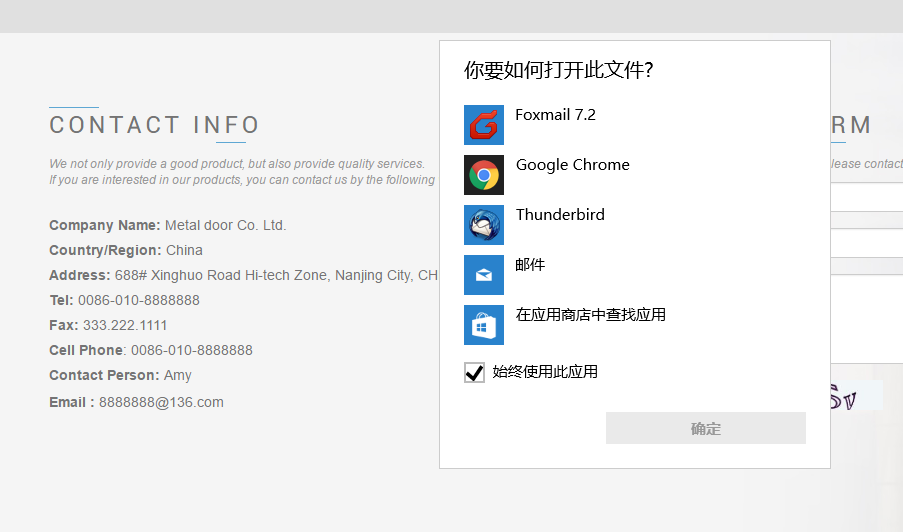Click the captcha verification image
The height and width of the screenshot is (532, 903).
[x=856, y=396]
